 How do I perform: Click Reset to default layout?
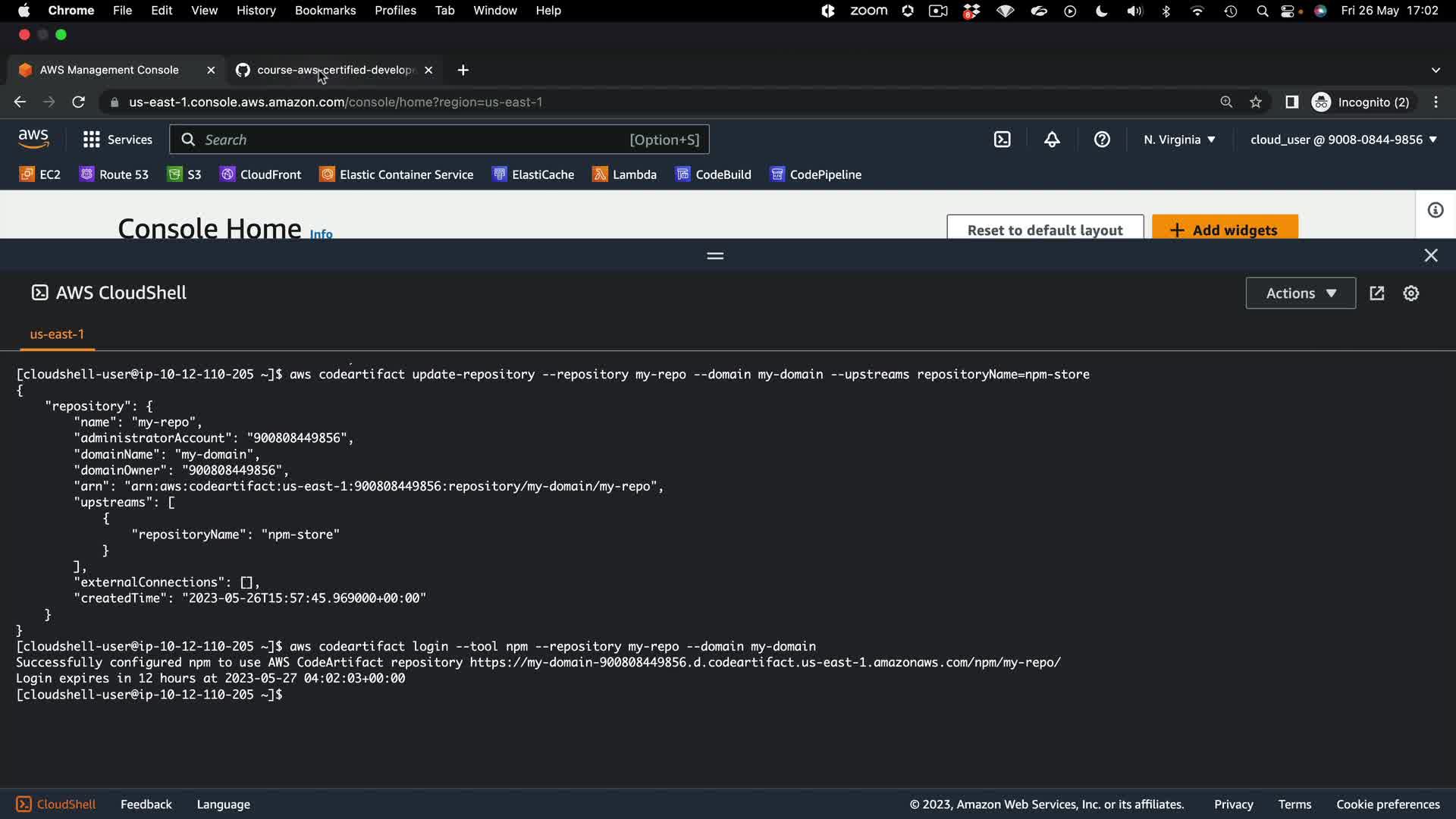tap(1044, 230)
